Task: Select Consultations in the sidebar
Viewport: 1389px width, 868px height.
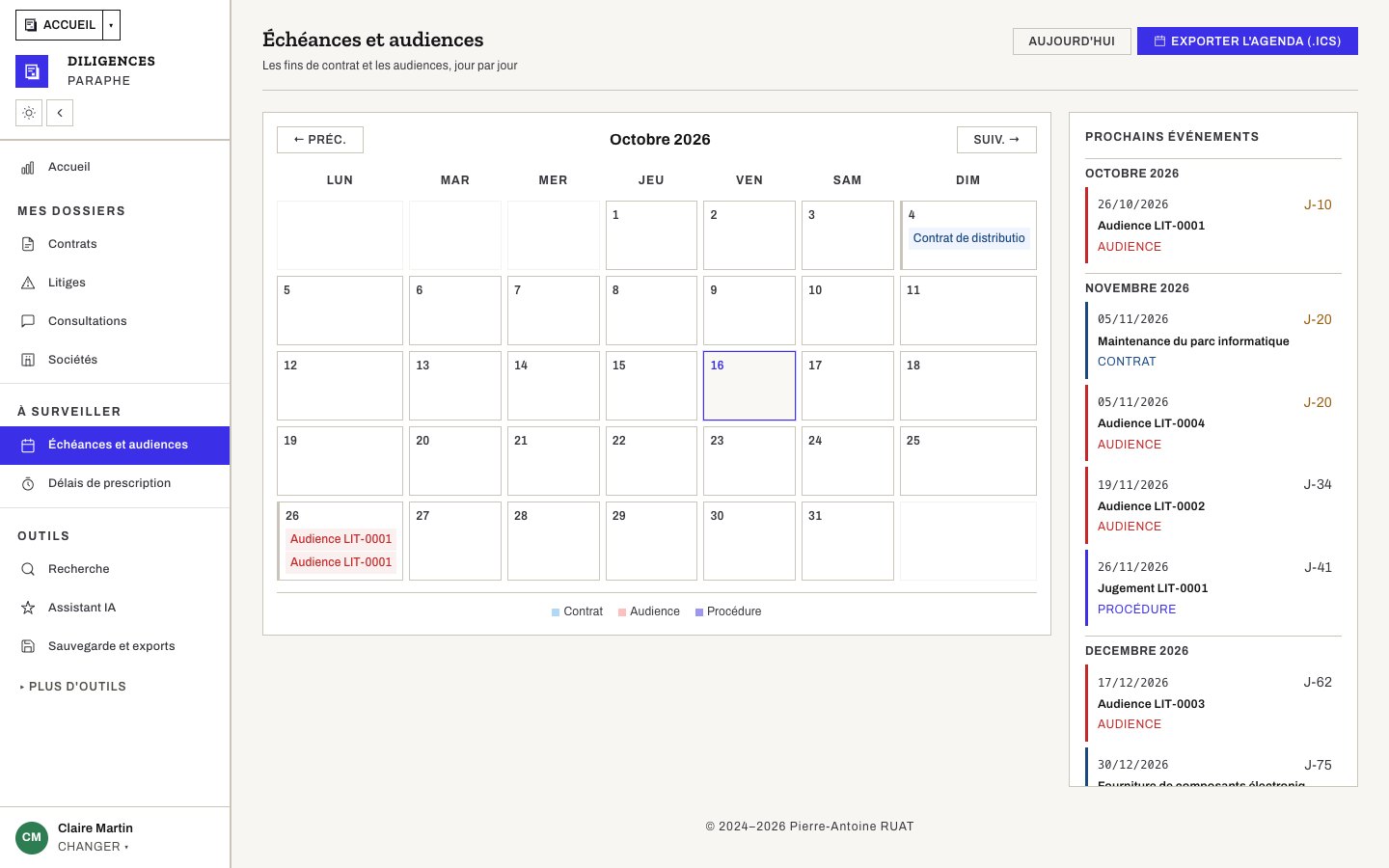Action: coord(115,321)
